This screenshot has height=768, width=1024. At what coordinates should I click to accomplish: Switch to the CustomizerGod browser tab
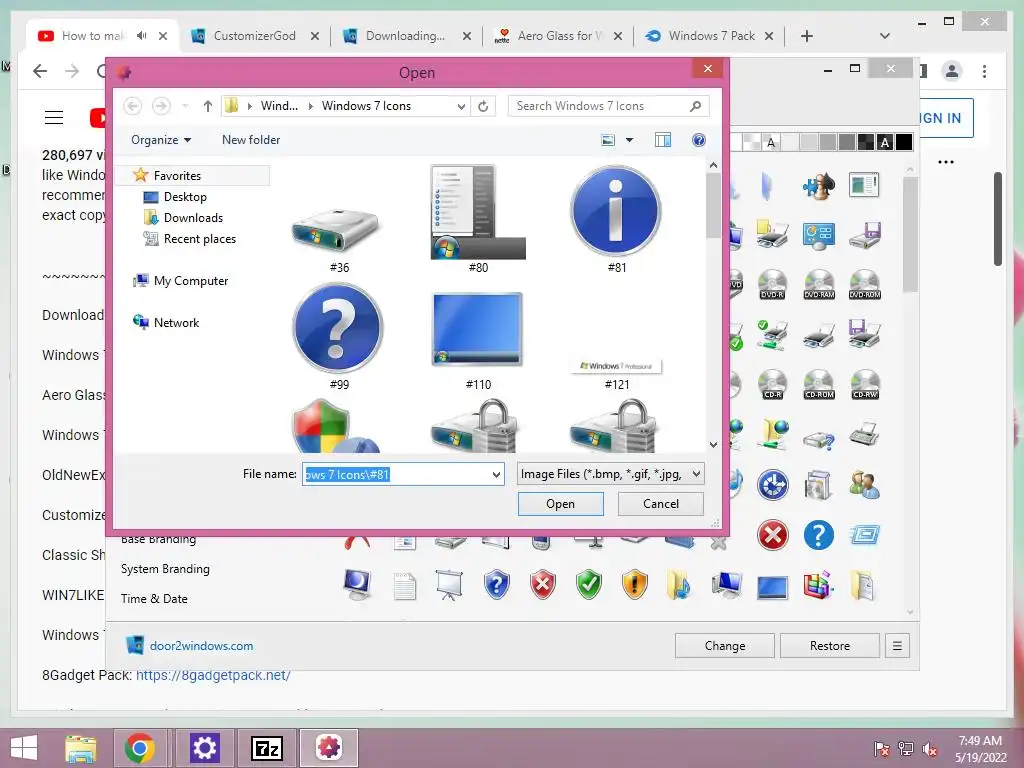pyautogui.click(x=254, y=36)
